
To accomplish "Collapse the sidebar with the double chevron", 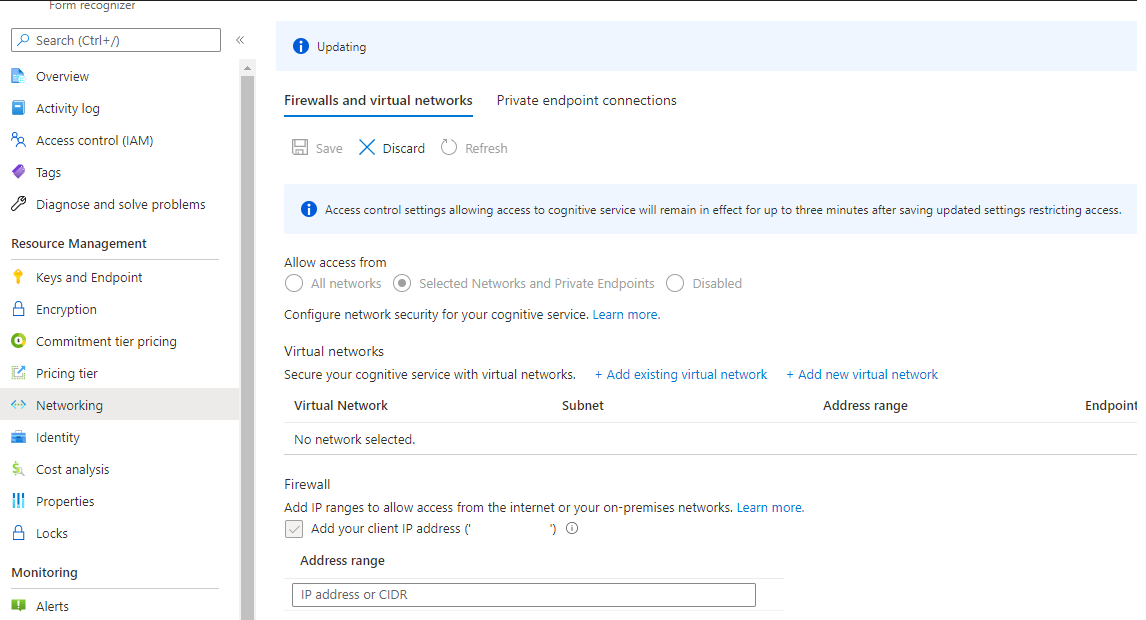I will click(x=240, y=40).
